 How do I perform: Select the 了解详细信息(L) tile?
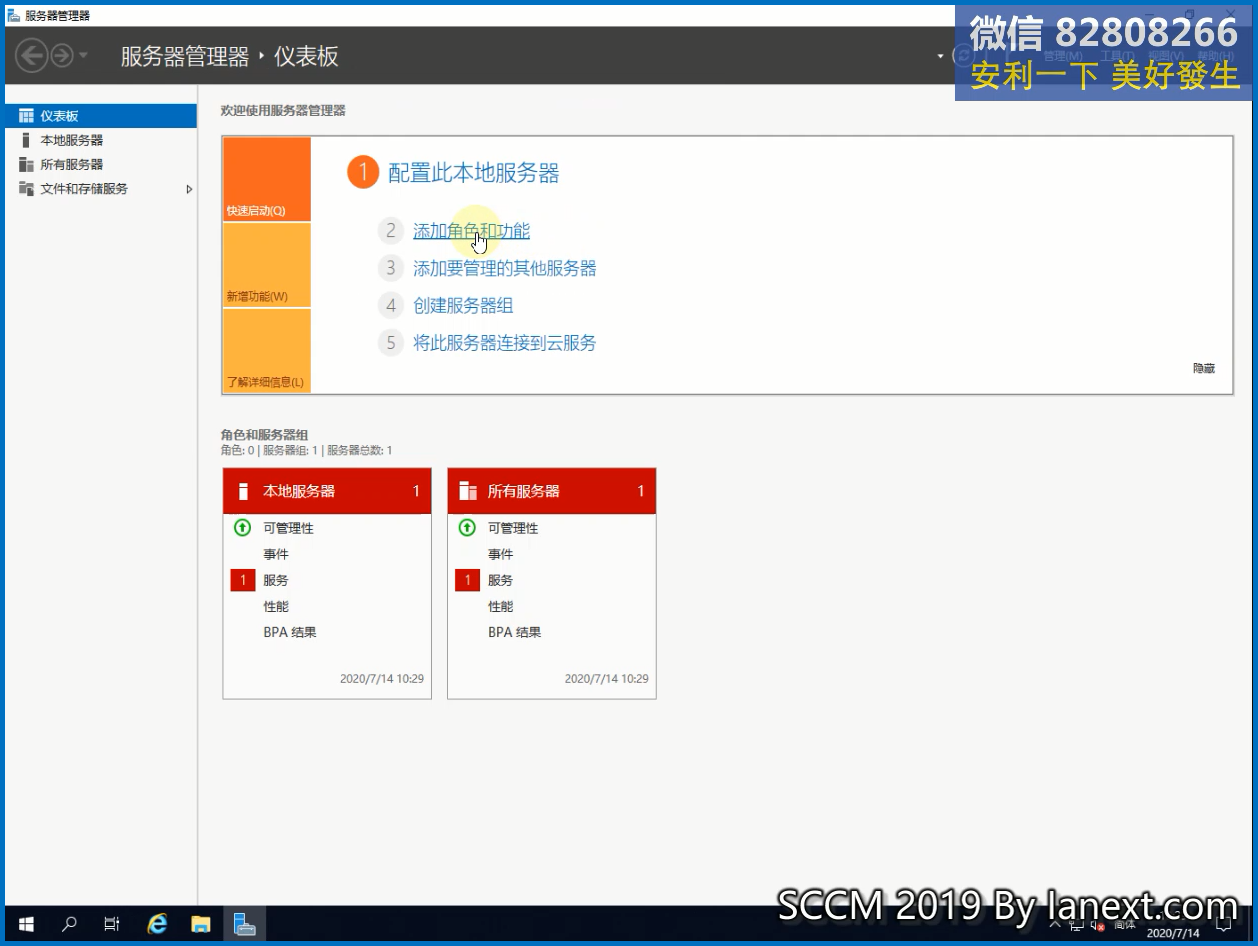pyautogui.click(x=267, y=351)
